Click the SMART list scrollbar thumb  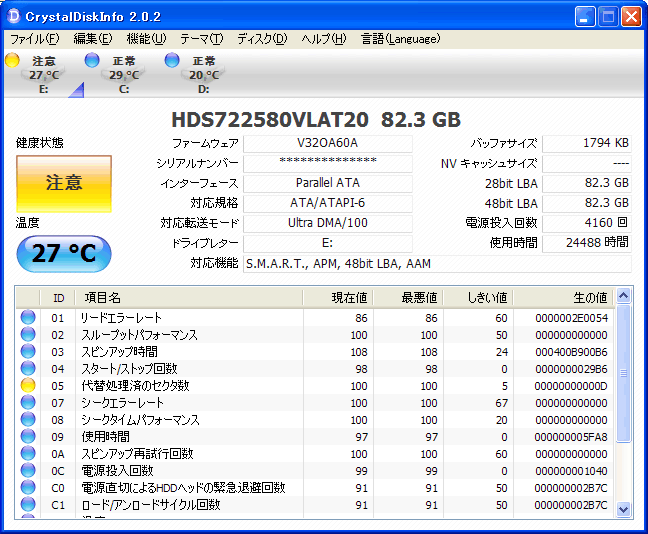pos(623,373)
